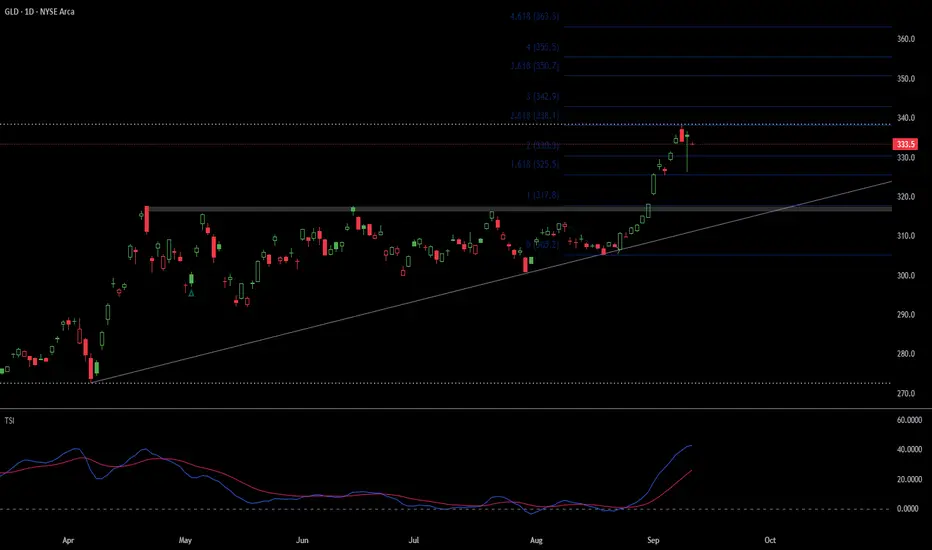Click the Jul label on time axis
The image size is (932, 550).
[x=414, y=540]
